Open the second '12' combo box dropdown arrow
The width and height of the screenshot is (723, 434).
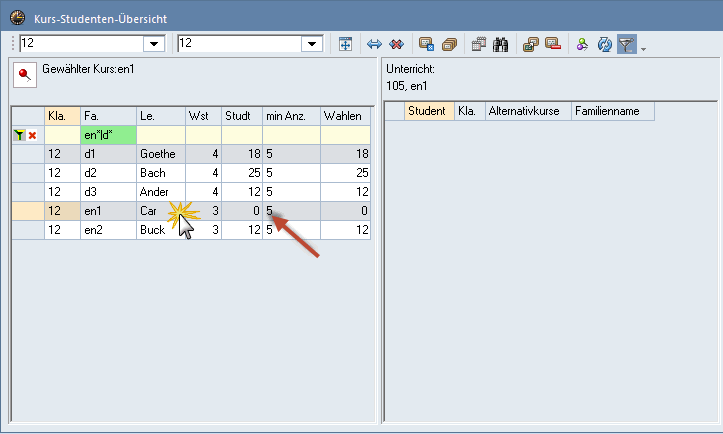(x=312, y=44)
